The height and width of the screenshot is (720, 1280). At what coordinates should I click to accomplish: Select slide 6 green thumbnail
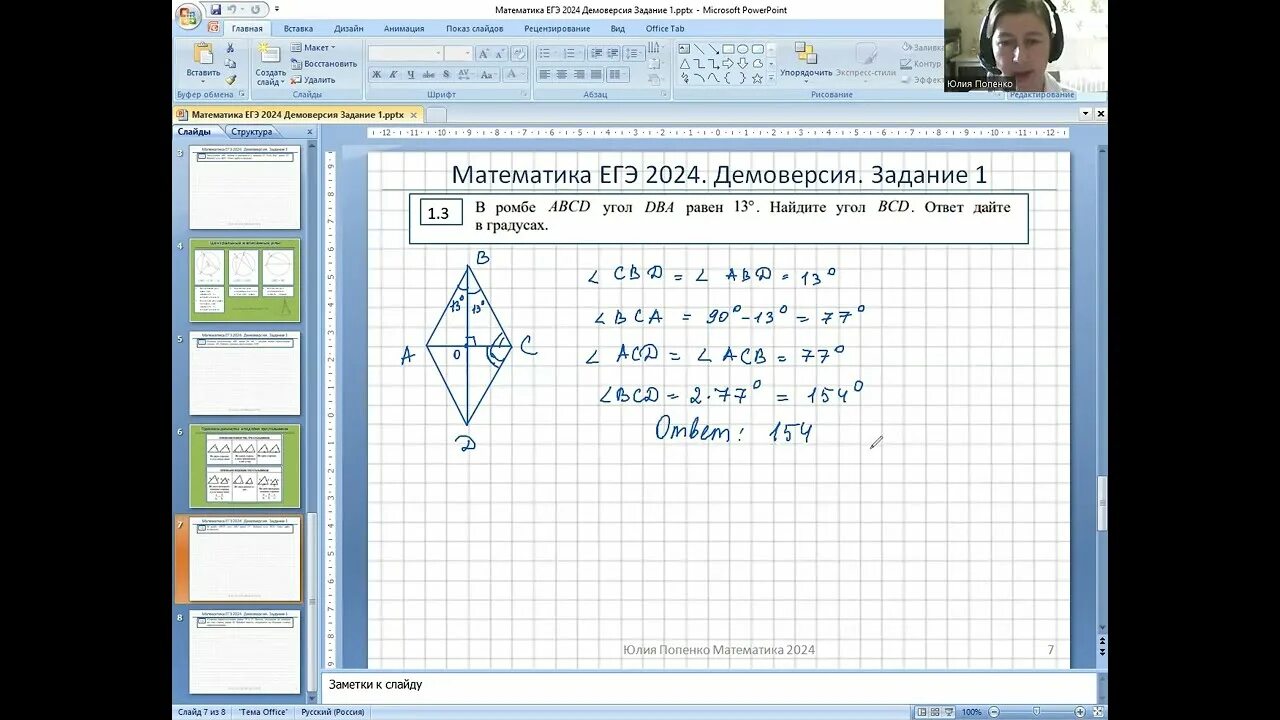pos(245,466)
